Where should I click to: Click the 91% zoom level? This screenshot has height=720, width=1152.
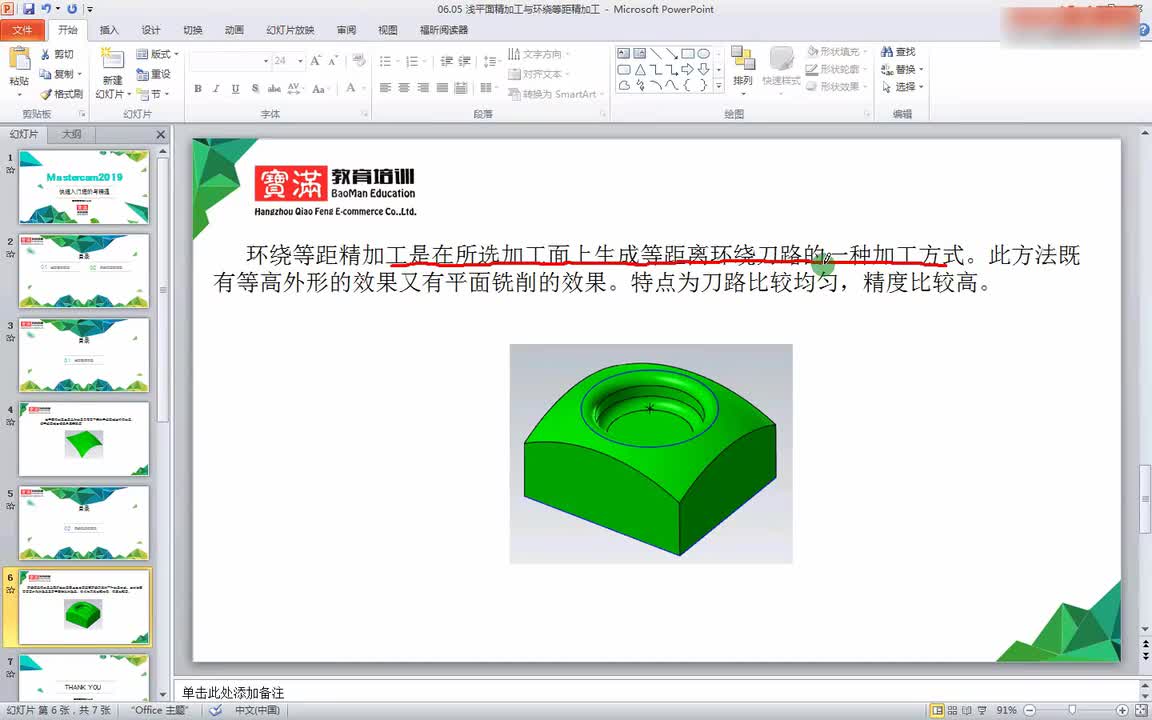click(x=1007, y=710)
